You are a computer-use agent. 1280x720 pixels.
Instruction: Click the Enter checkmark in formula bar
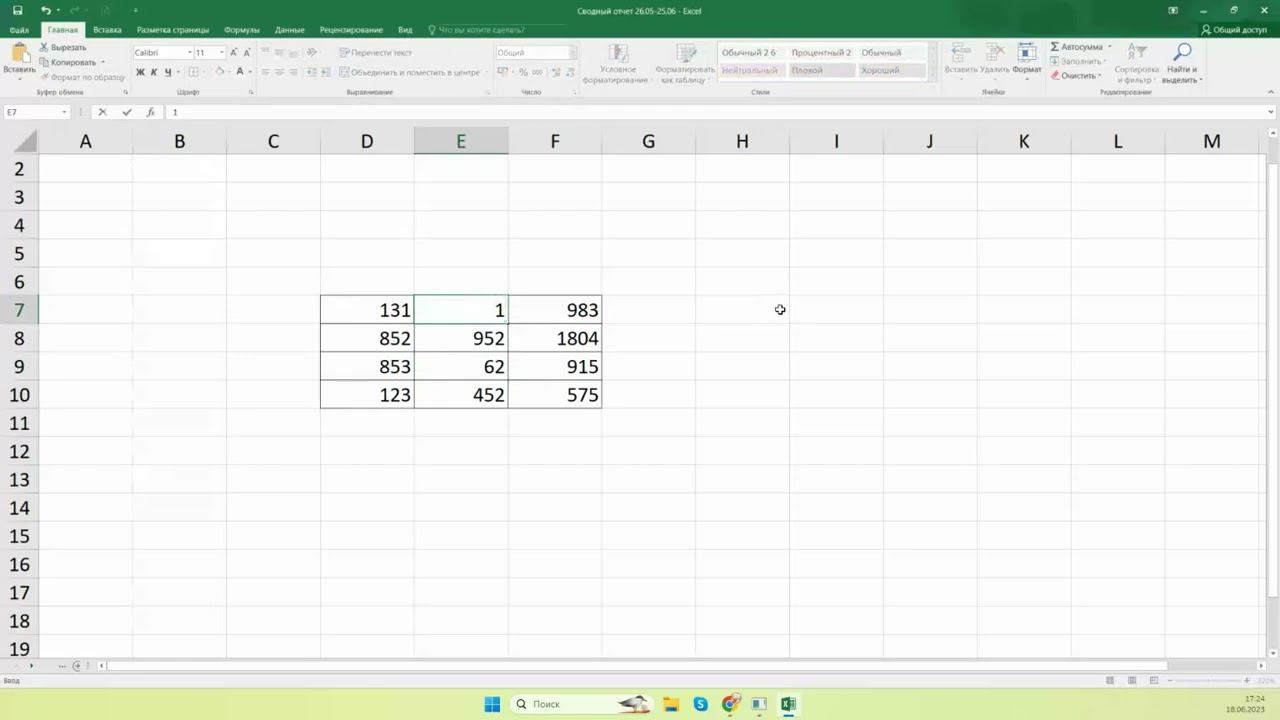tap(126, 112)
